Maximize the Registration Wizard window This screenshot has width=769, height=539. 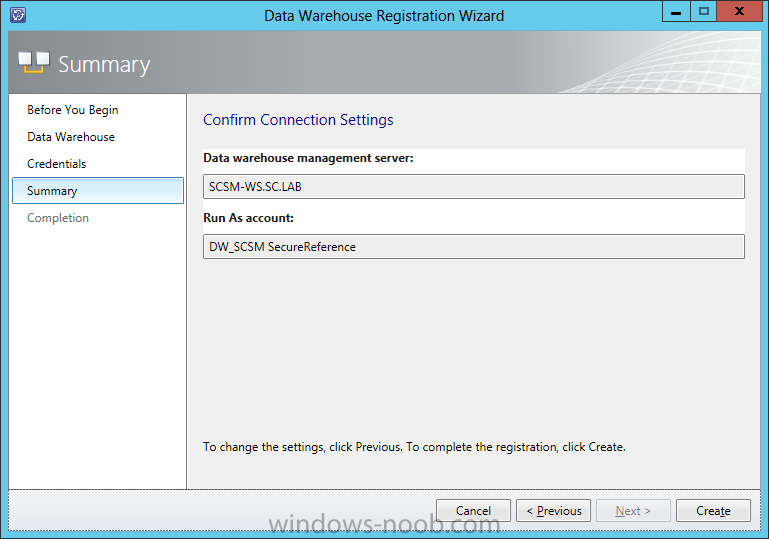tap(704, 11)
